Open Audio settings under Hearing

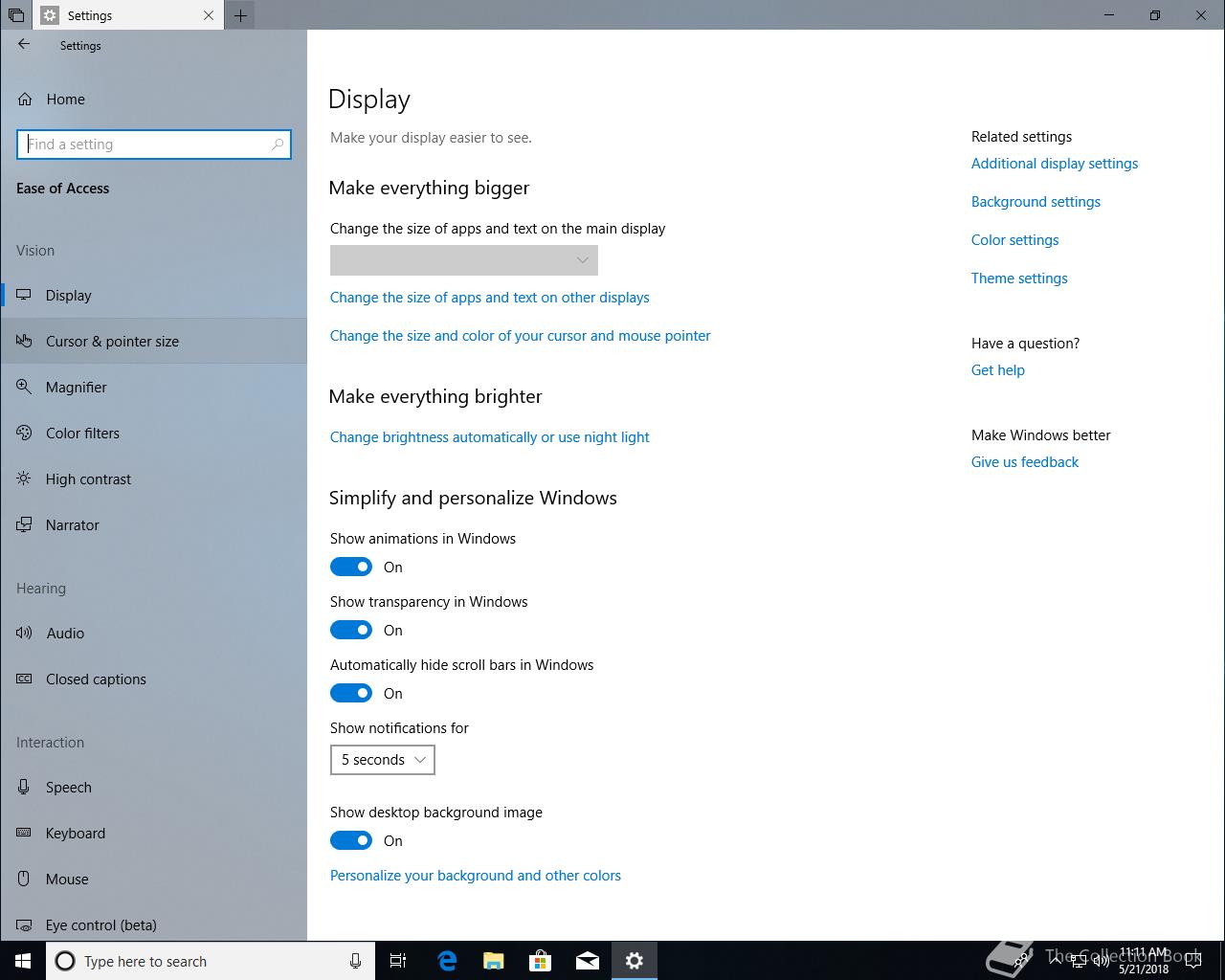pyautogui.click(x=154, y=633)
